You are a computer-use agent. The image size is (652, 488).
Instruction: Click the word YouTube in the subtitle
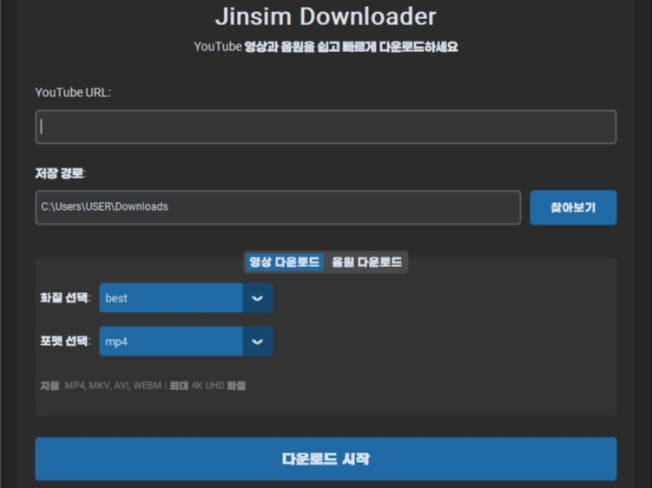[x=217, y=47]
